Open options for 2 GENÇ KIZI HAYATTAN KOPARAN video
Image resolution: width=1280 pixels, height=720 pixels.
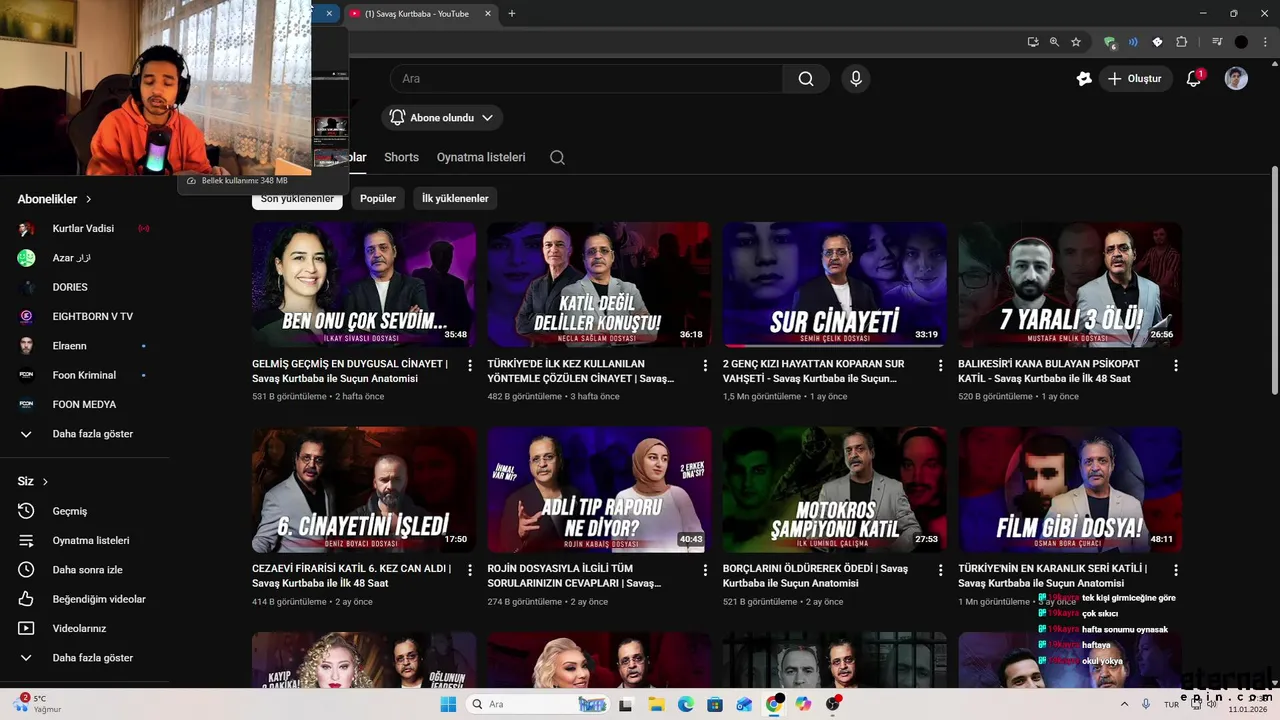coord(940,366)
